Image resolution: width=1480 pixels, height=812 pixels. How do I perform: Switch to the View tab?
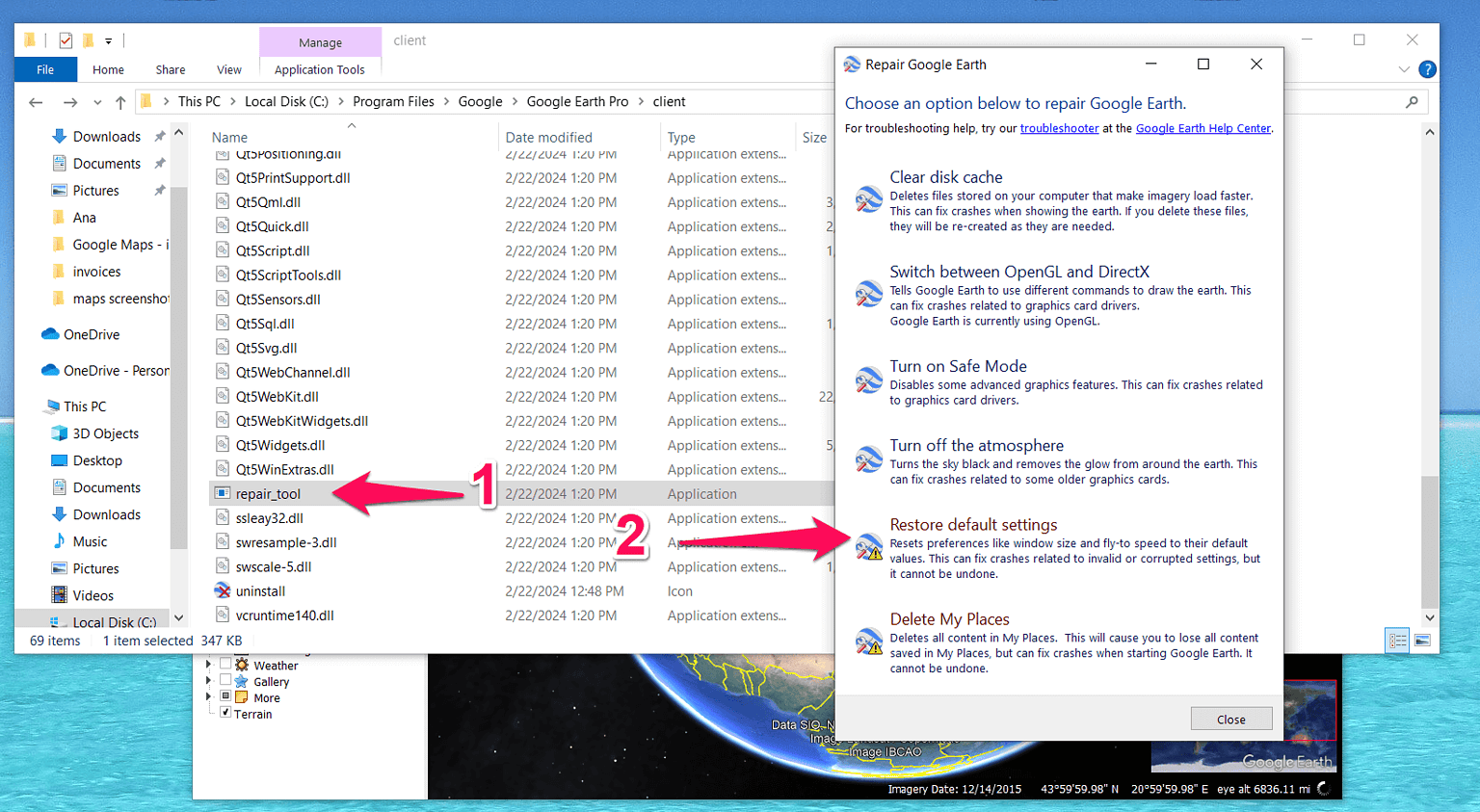point(228,69)
